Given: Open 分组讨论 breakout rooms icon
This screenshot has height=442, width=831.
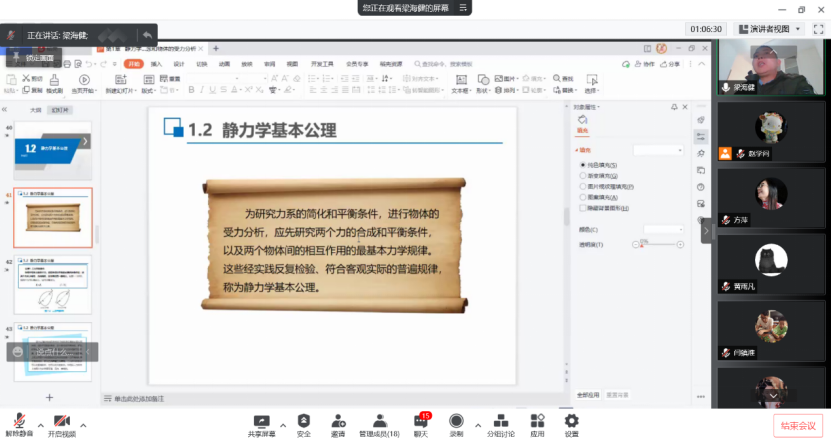Looking at the screenshot, I should [500, 421].
